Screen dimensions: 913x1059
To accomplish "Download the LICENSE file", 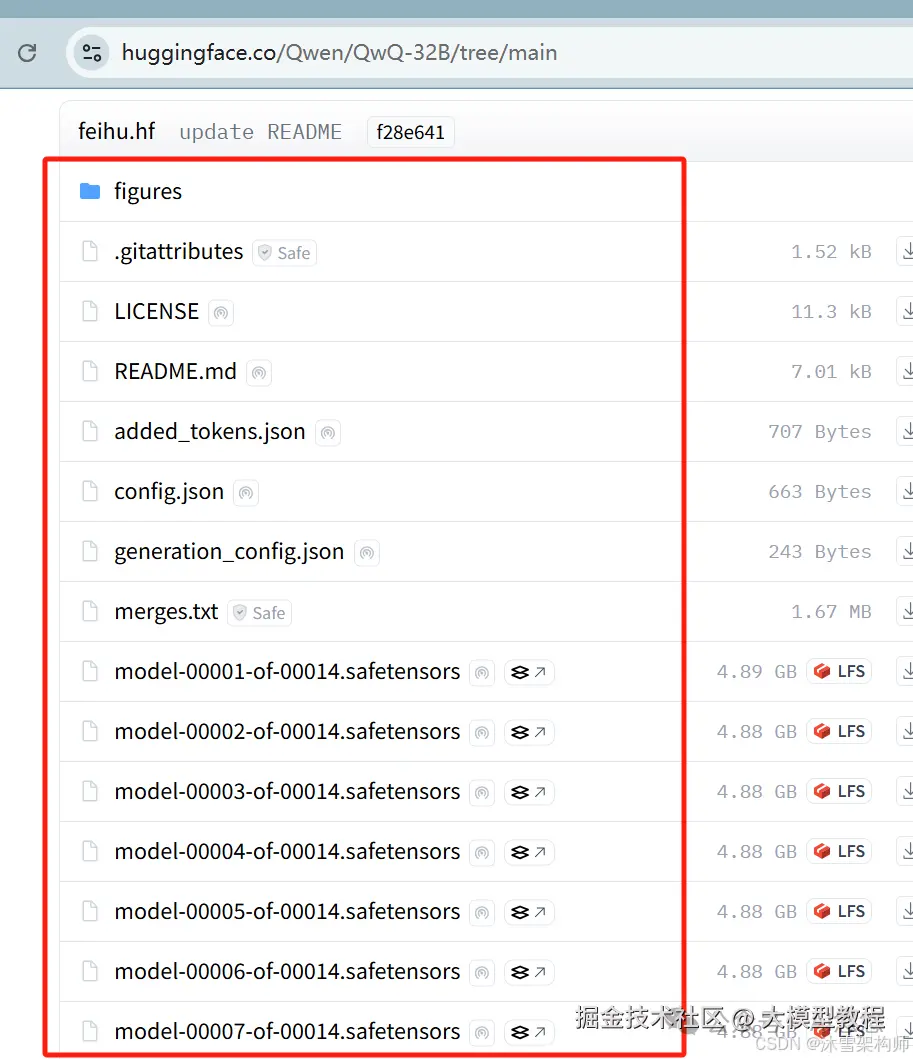I will (907, 311).
